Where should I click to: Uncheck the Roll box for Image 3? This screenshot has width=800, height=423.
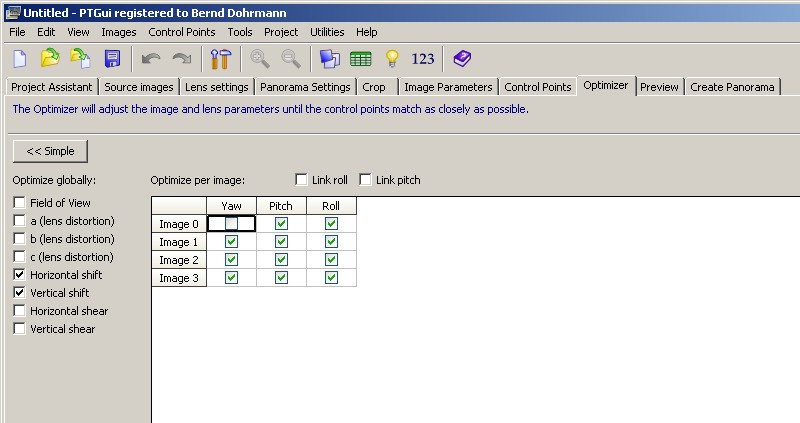pos(331,278)
